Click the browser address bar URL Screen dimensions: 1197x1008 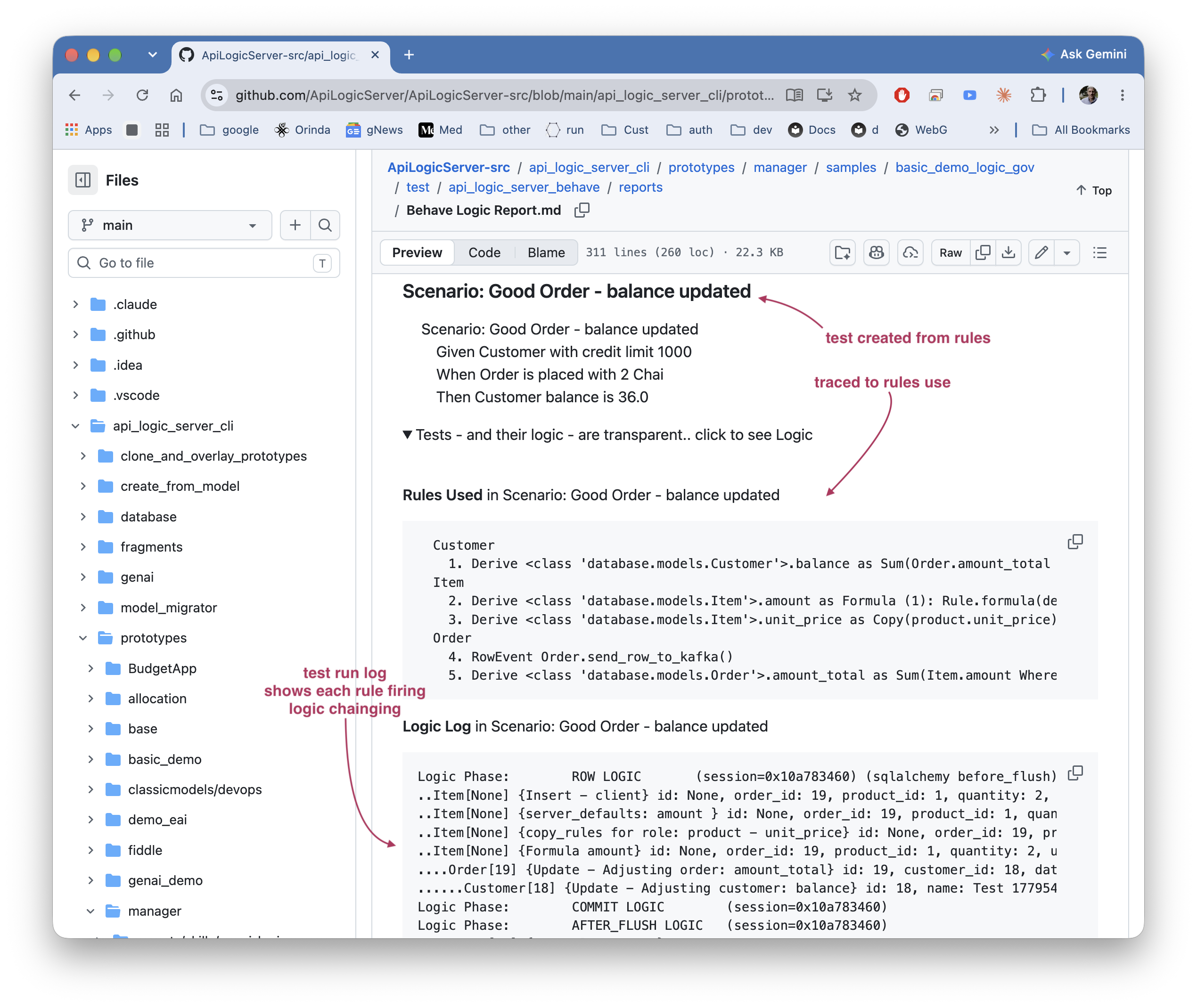point(505,95)
